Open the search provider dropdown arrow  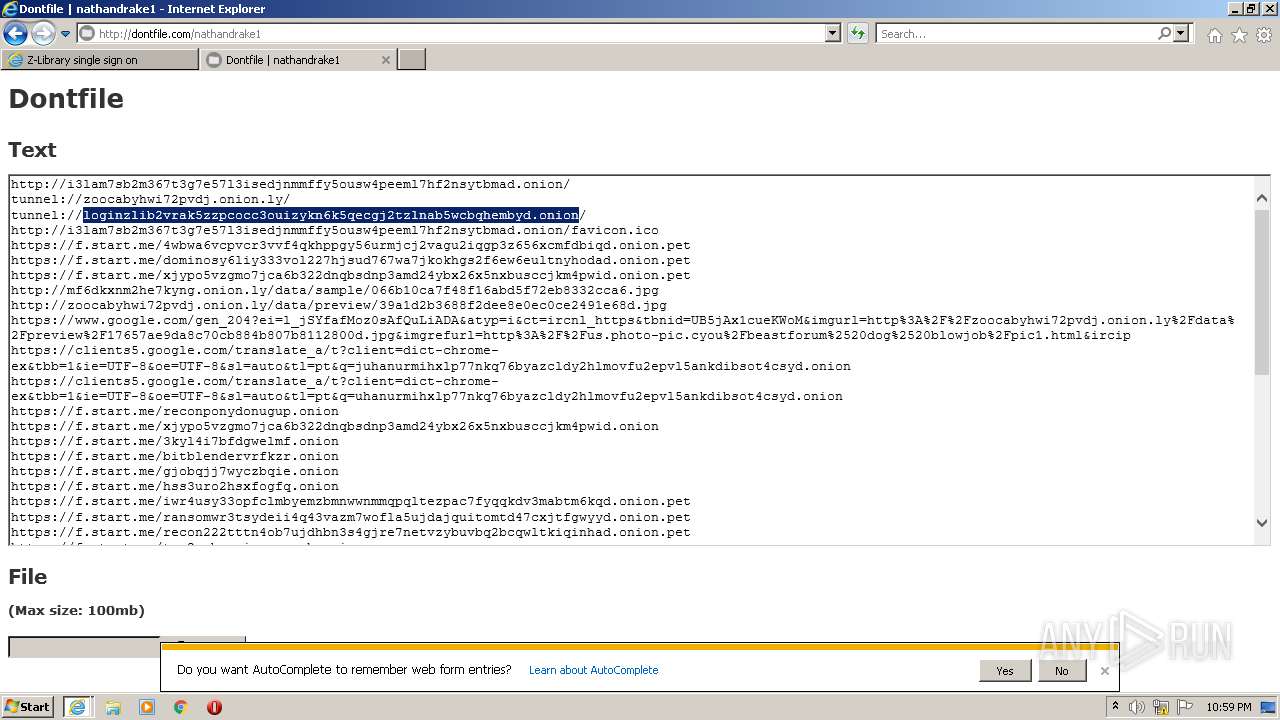tap(1182, 33)
